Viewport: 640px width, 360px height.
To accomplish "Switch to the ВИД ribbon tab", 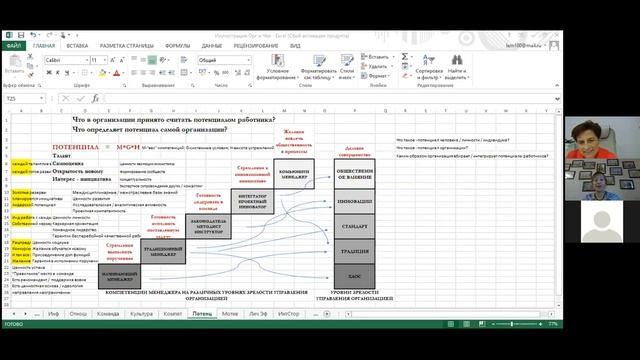I will pos(295,46).
